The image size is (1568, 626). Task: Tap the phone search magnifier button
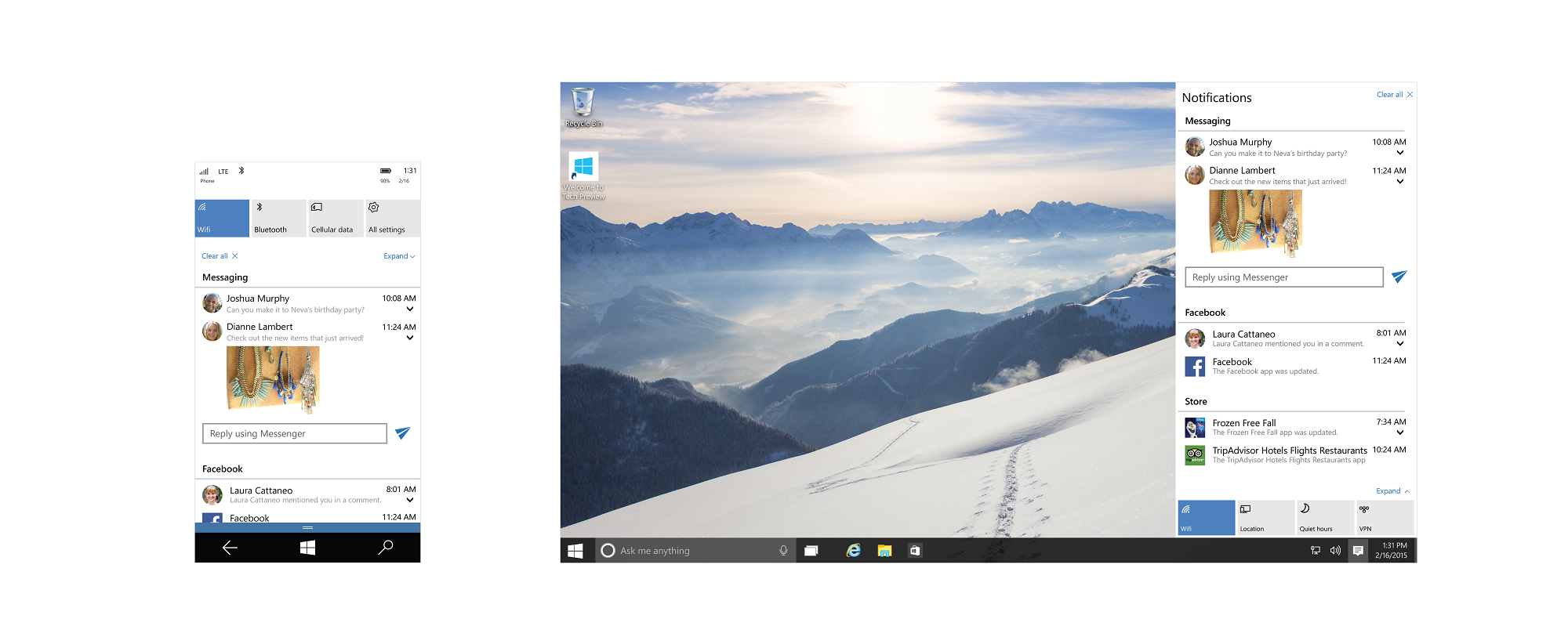[385, 548]
